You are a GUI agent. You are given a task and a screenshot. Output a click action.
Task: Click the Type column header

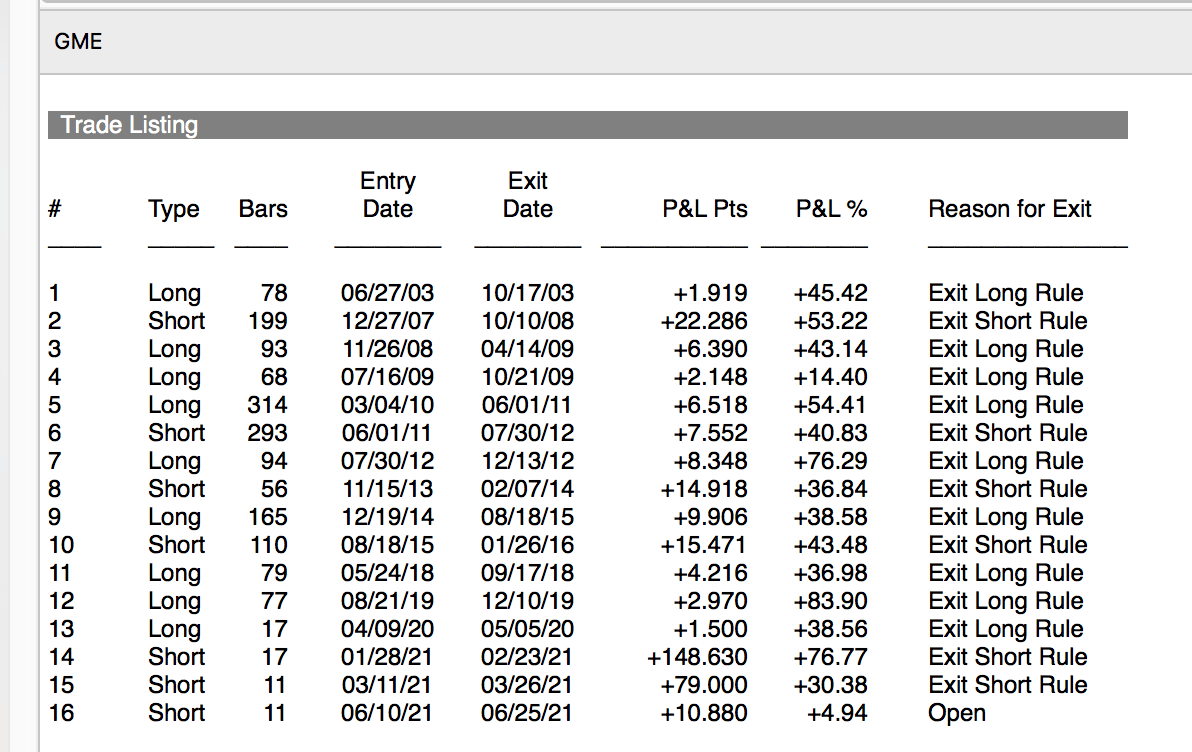pos(174,209)
